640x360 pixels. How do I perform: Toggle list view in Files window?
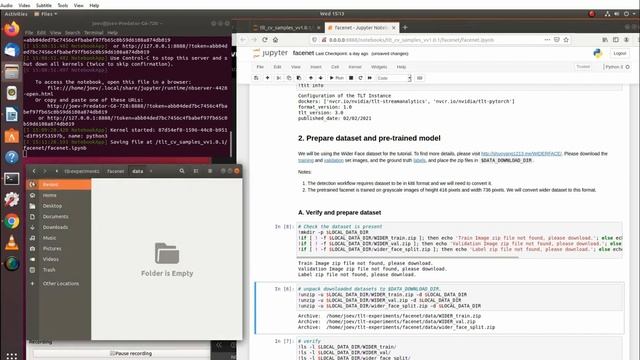point(196,171)
